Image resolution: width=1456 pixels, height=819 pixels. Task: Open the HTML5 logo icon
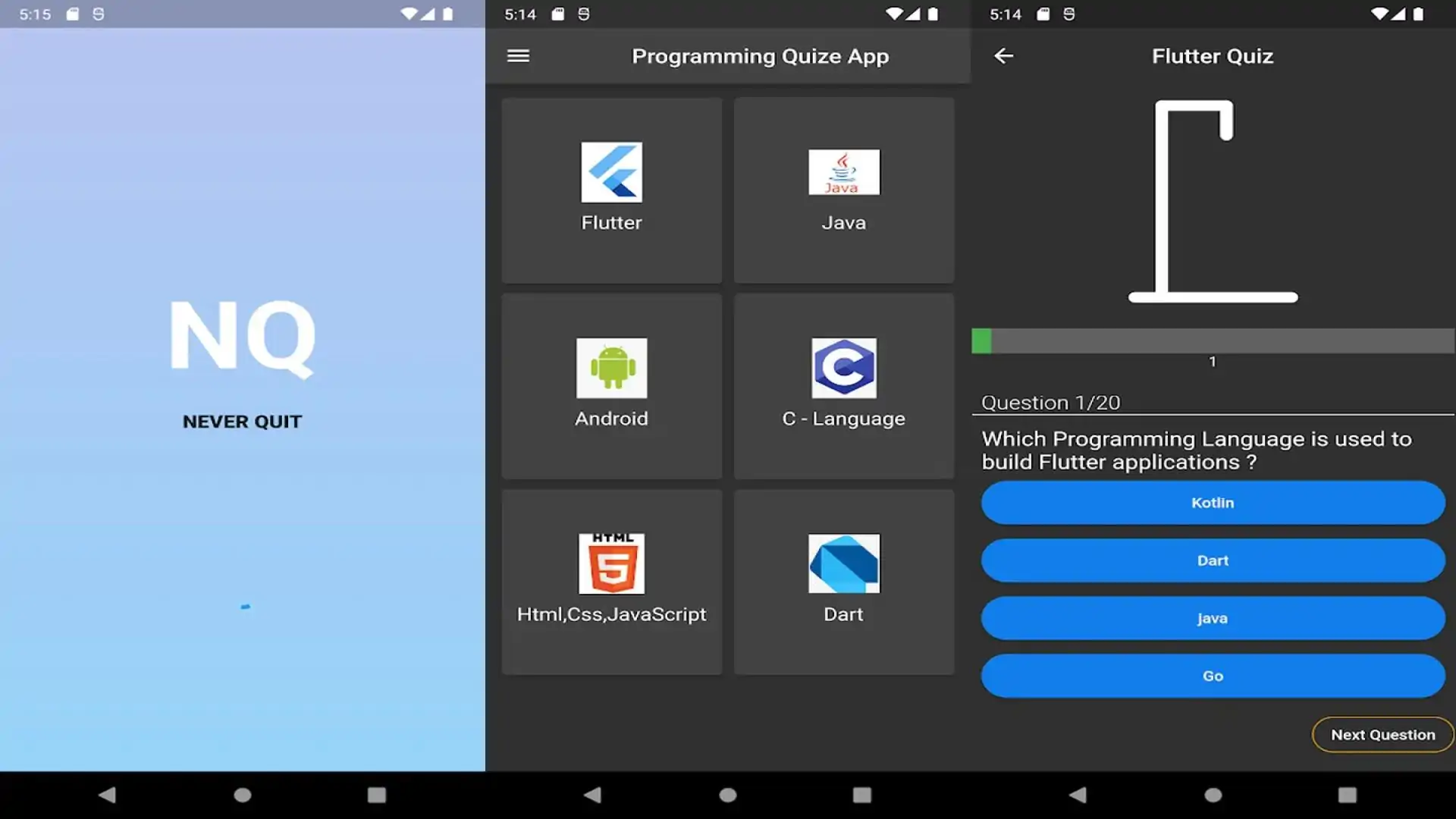pyautogui.click(x=611, y=563)
